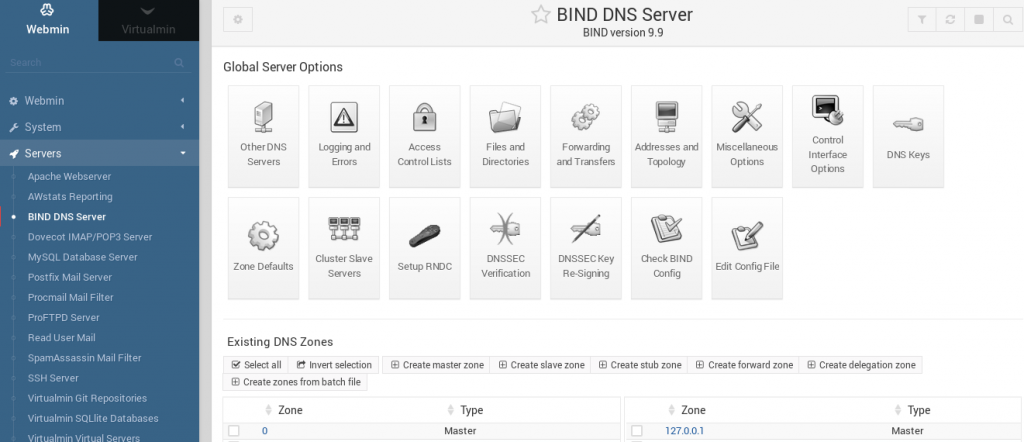Open Read User Mail

61,338
